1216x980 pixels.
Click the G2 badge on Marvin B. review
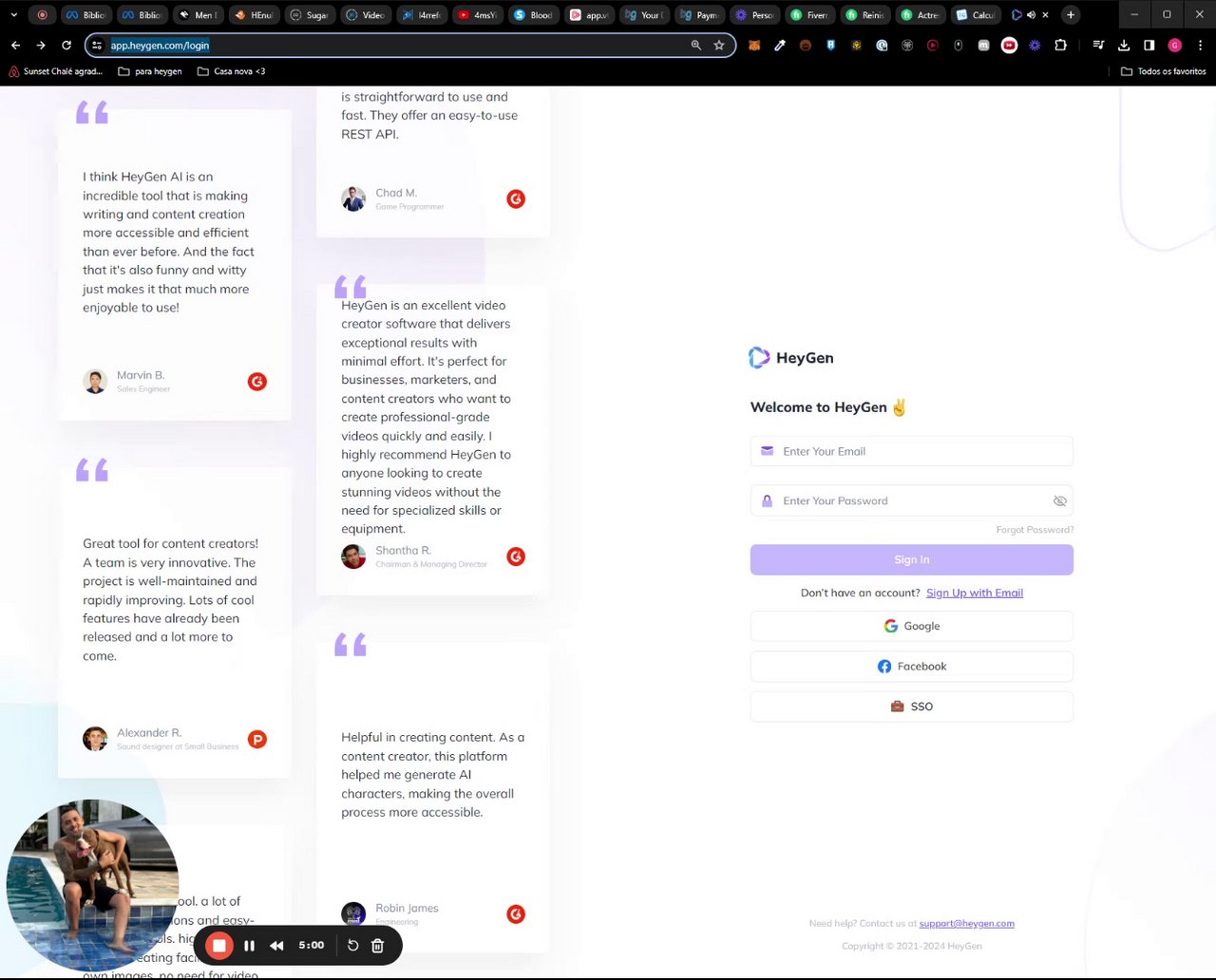tap(257, 382)
